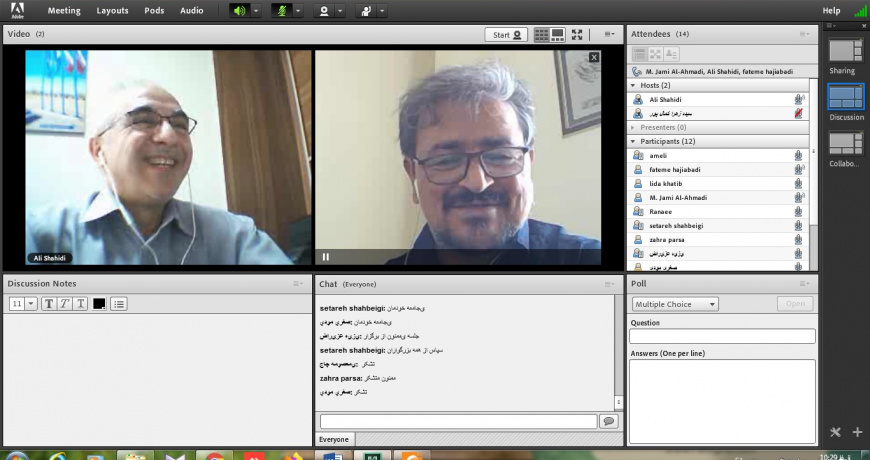Click the manage layouts tools icon

coord(835,432)
